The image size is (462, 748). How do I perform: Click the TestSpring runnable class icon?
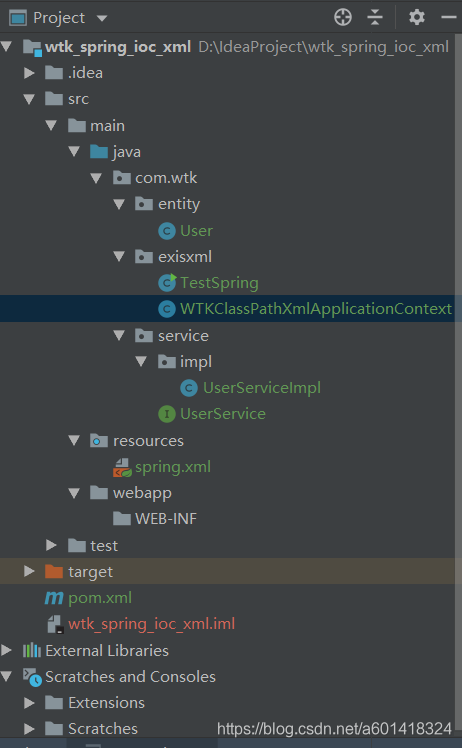click(167, 283)
